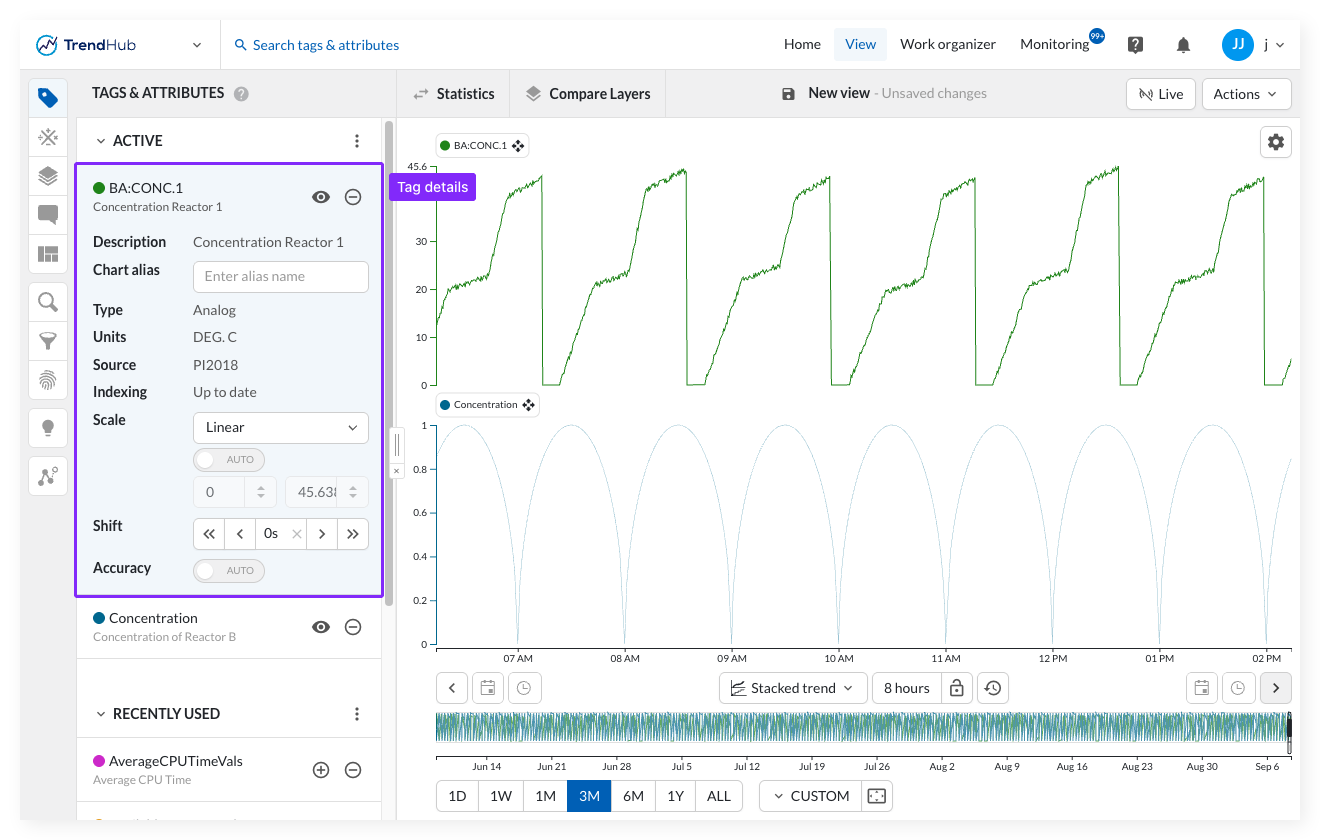Open the Scale Linear dropdown

281,427
